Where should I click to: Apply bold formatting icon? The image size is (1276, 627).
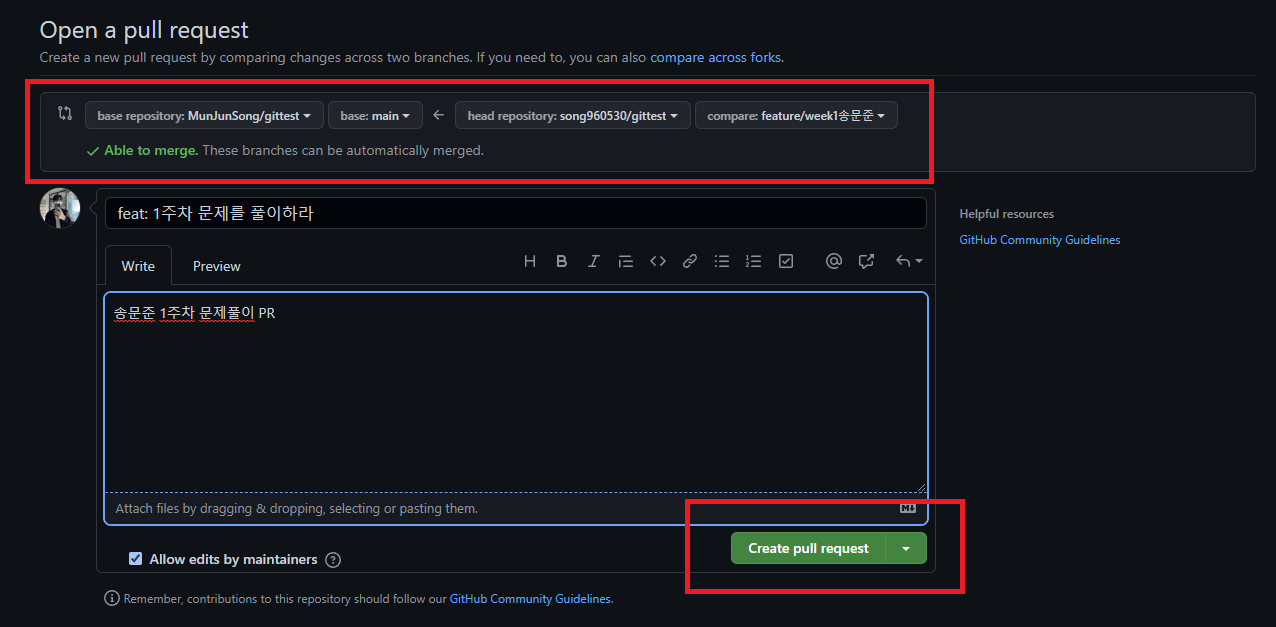(x=562, y=261)
